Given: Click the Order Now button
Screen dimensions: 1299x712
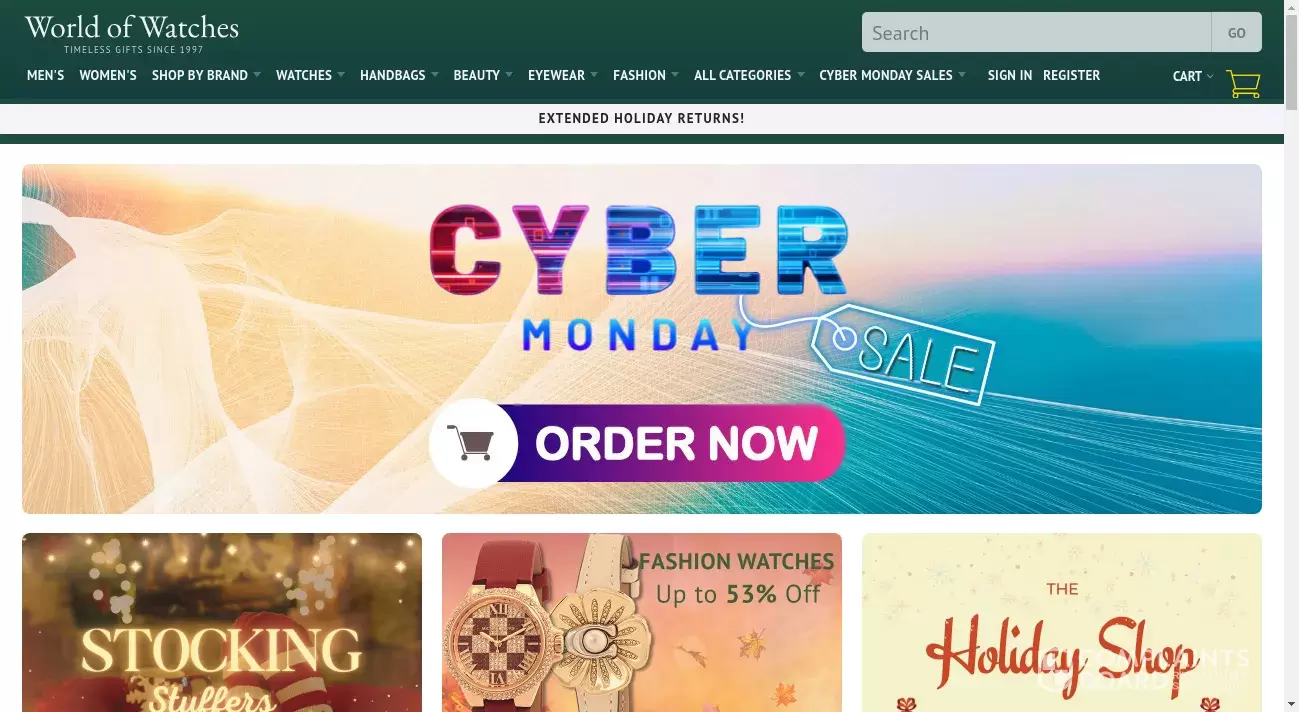Looking at the screenshot, I should coord(637,443).
